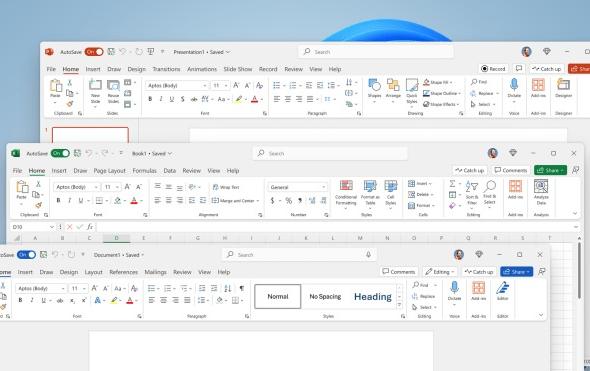Click font color A in PowerPoint
The height and width of the screenshot is (371, 590).
pos(254,99)
